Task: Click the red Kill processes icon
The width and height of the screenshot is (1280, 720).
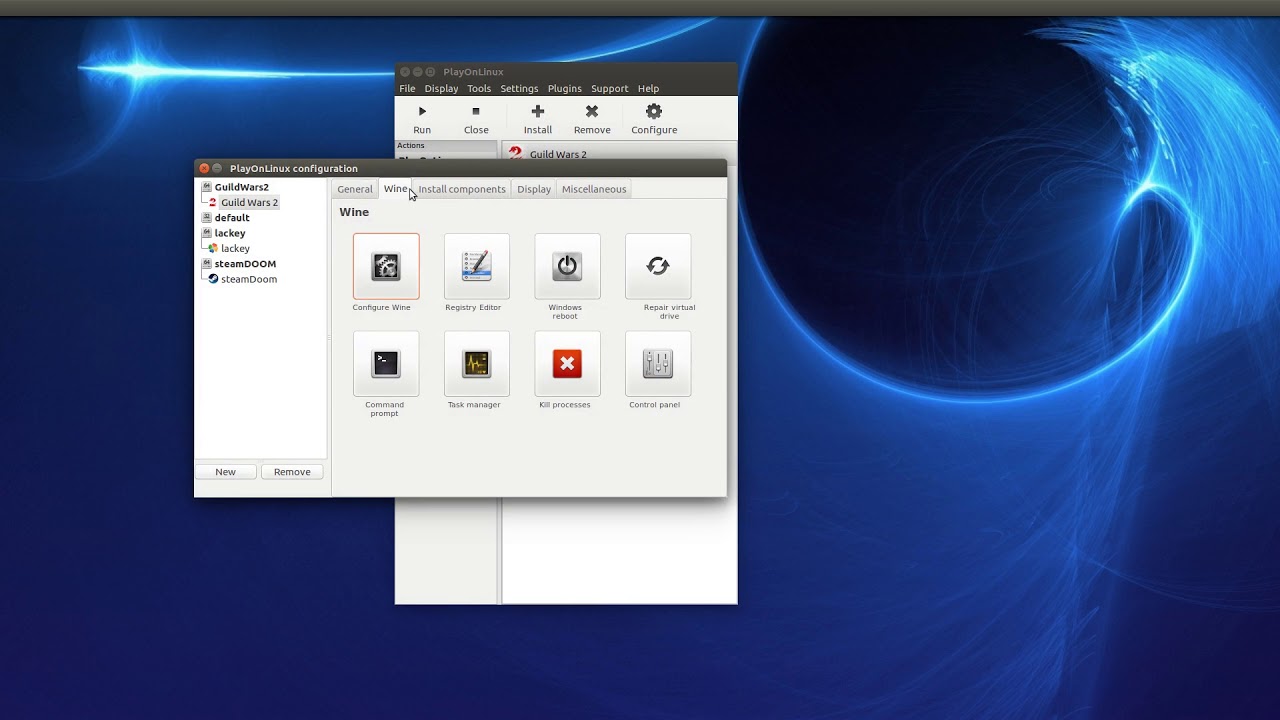Action: point(567,364)
